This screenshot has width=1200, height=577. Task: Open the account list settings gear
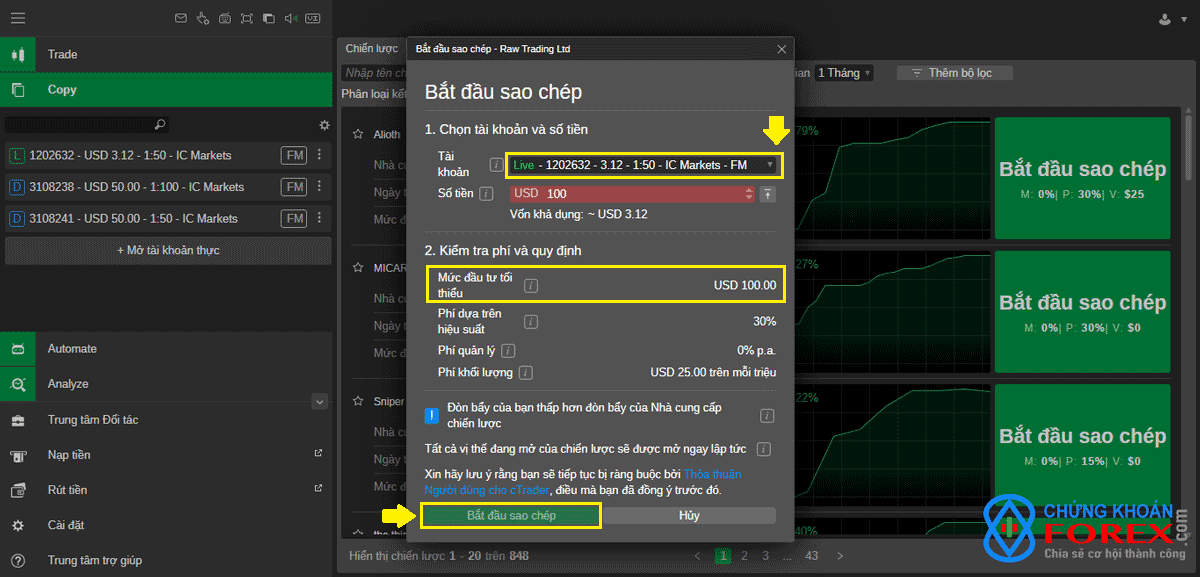[324, 125]
